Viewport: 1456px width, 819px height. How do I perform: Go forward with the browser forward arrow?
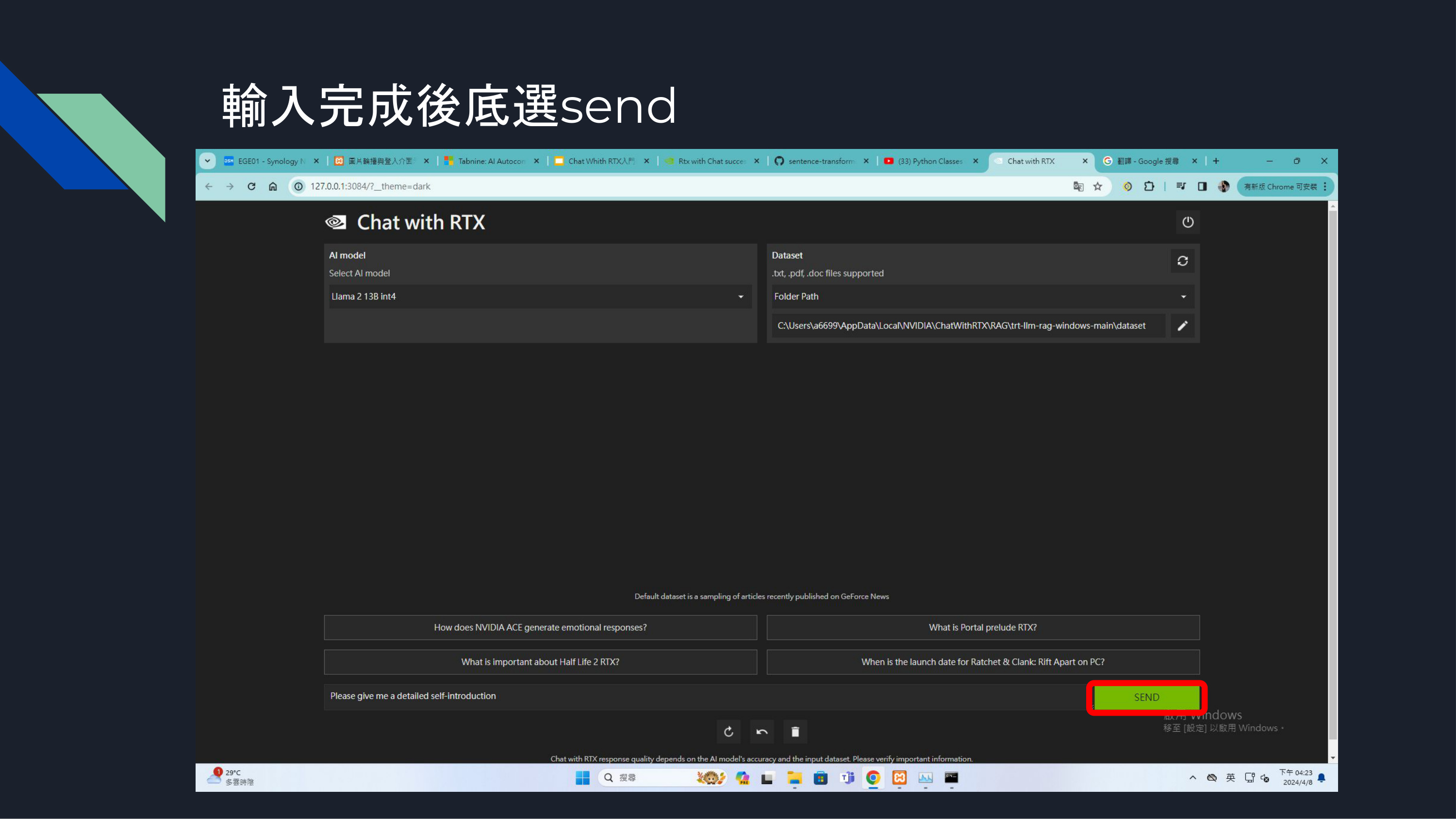click(230, 186)
